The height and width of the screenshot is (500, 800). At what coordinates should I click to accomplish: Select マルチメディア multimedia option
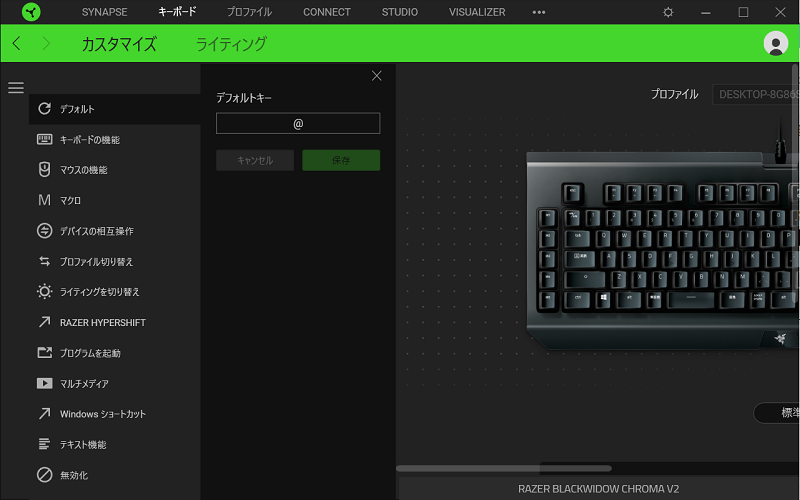[115, 384]
